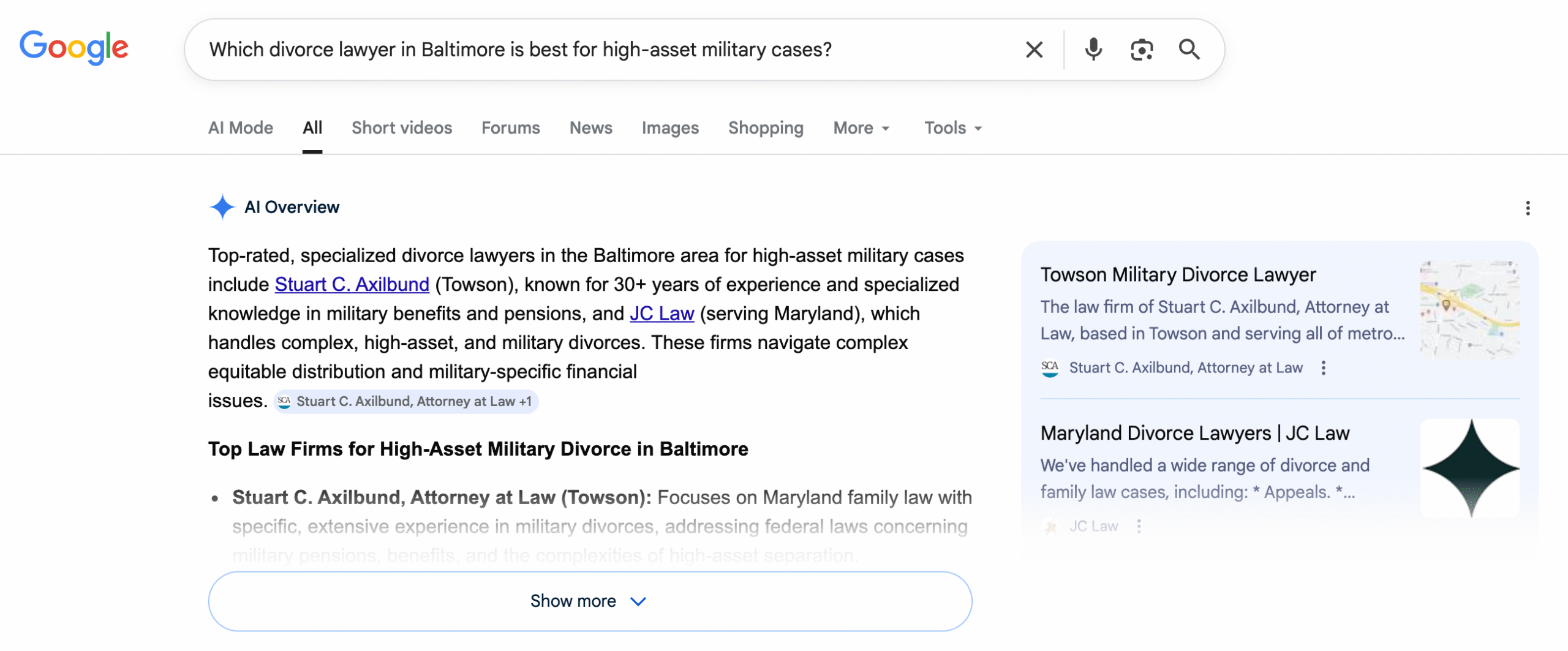Start voice search with microphone
This screenshot has width=1568, height=651.
(x=1093, y=50)
